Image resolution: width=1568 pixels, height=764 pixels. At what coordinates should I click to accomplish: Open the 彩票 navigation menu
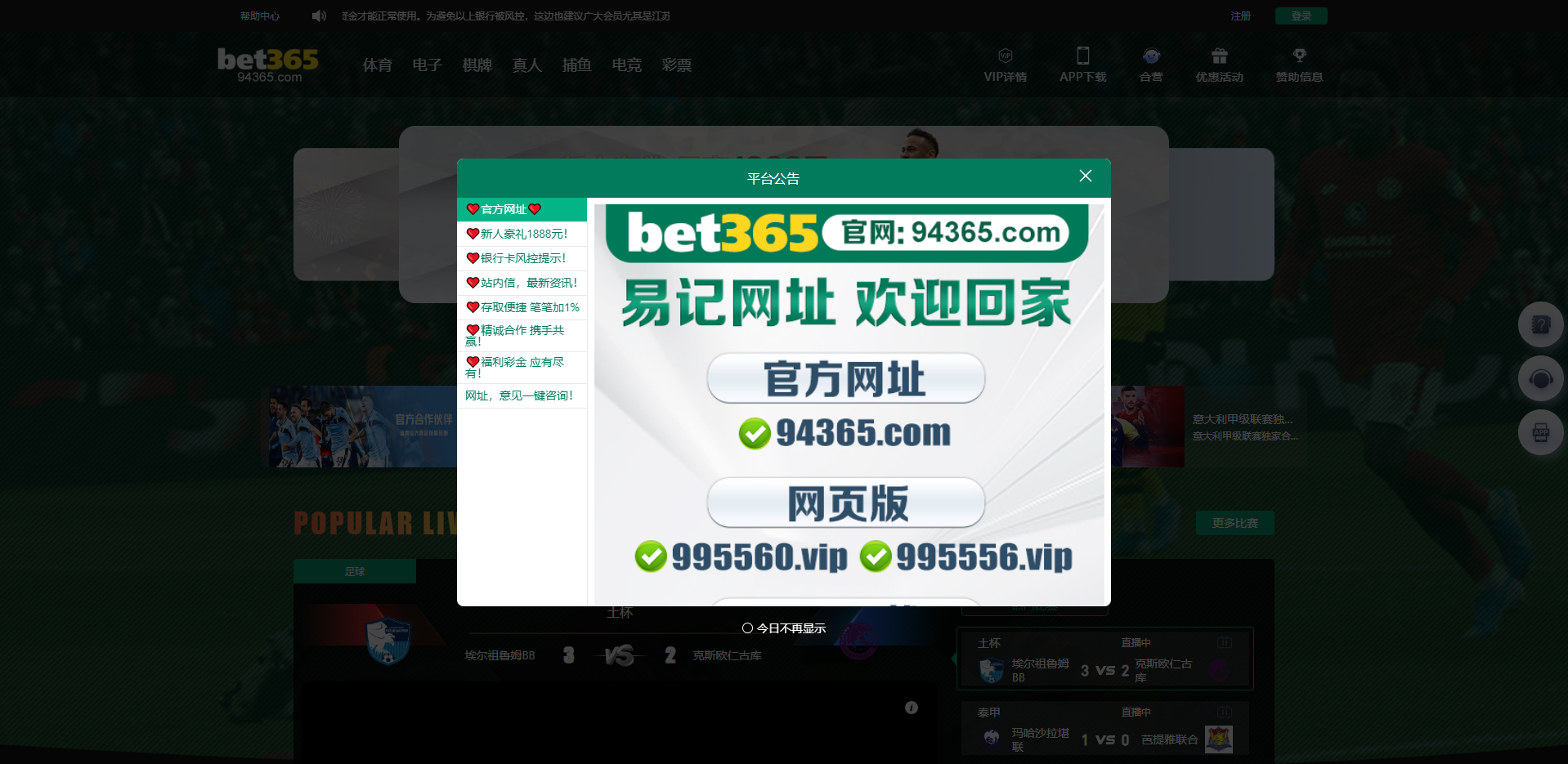677,65
